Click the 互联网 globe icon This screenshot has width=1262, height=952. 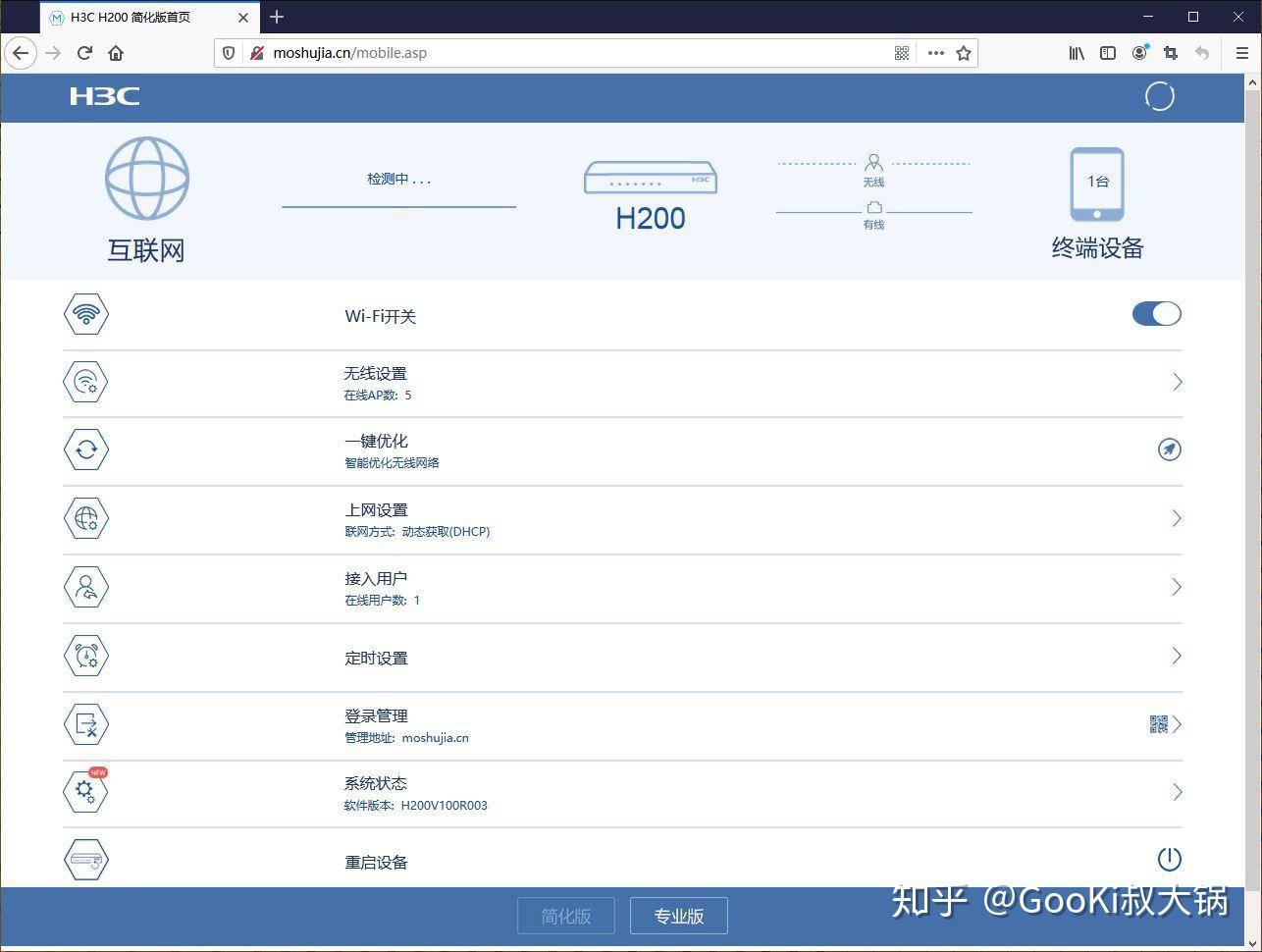146,179
